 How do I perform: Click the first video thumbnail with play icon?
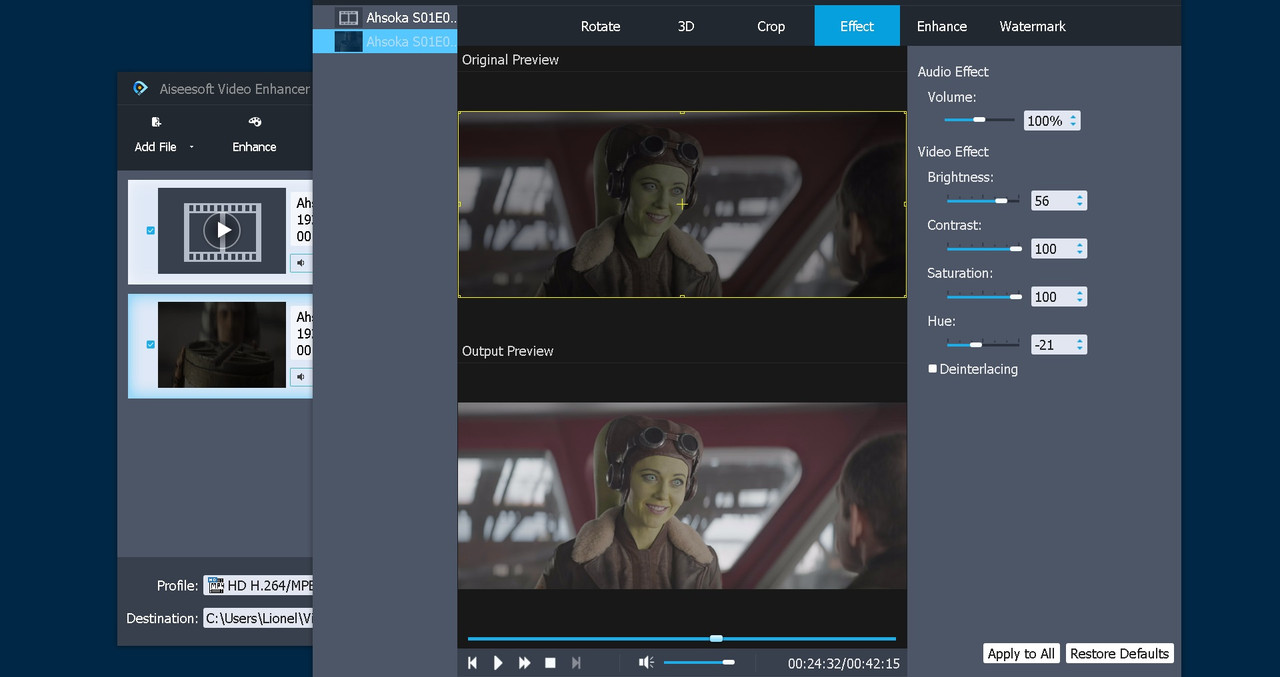tap(222, 230)
